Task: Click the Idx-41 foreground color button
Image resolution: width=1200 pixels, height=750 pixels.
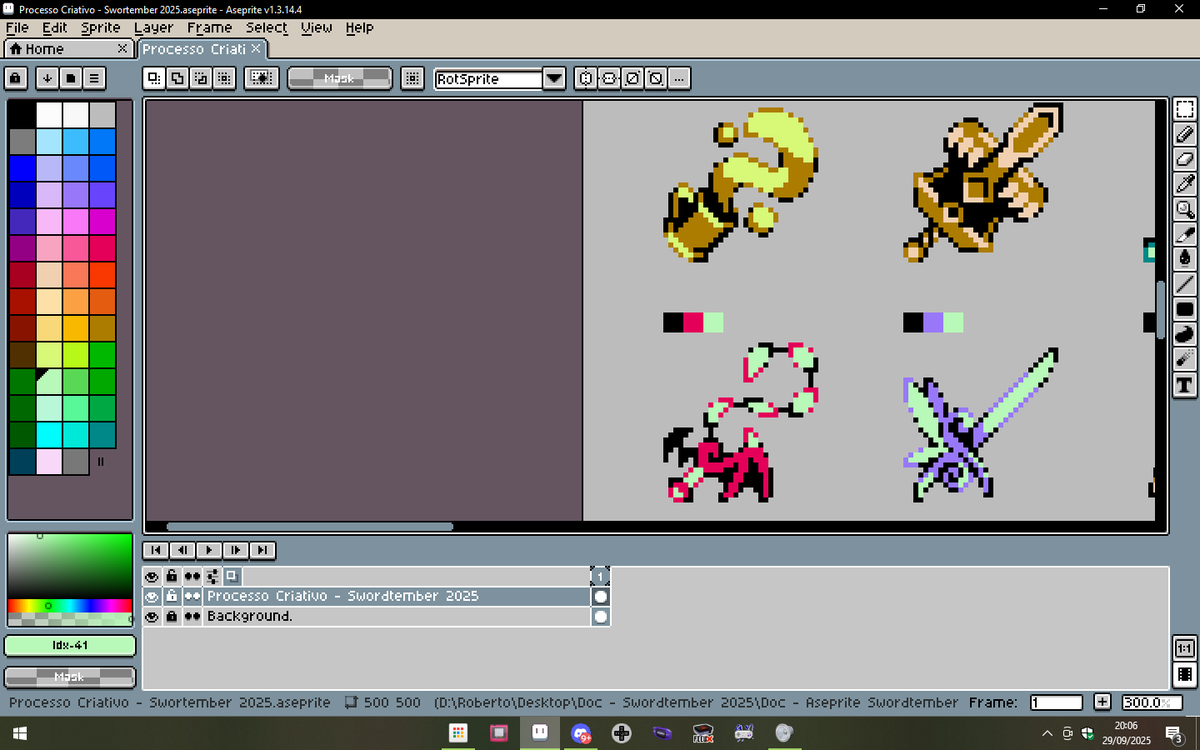Action: click(69, 646)
